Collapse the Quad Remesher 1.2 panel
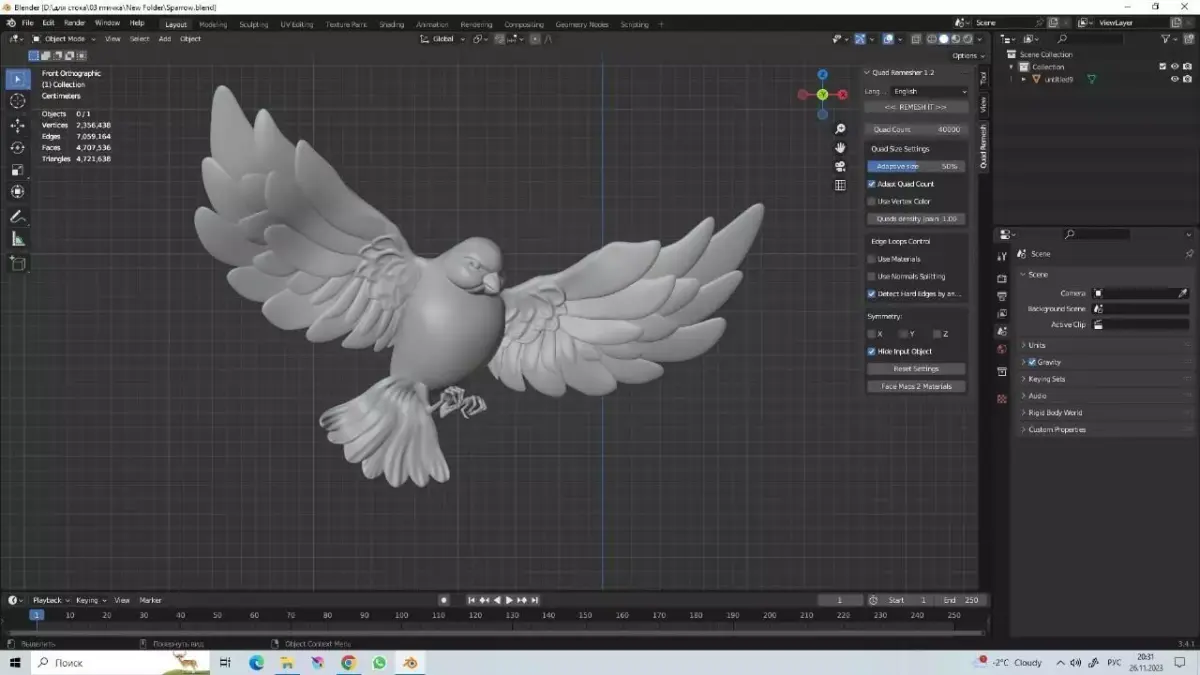The width and height of the screenshot is (1200, 675). (868, 72)
